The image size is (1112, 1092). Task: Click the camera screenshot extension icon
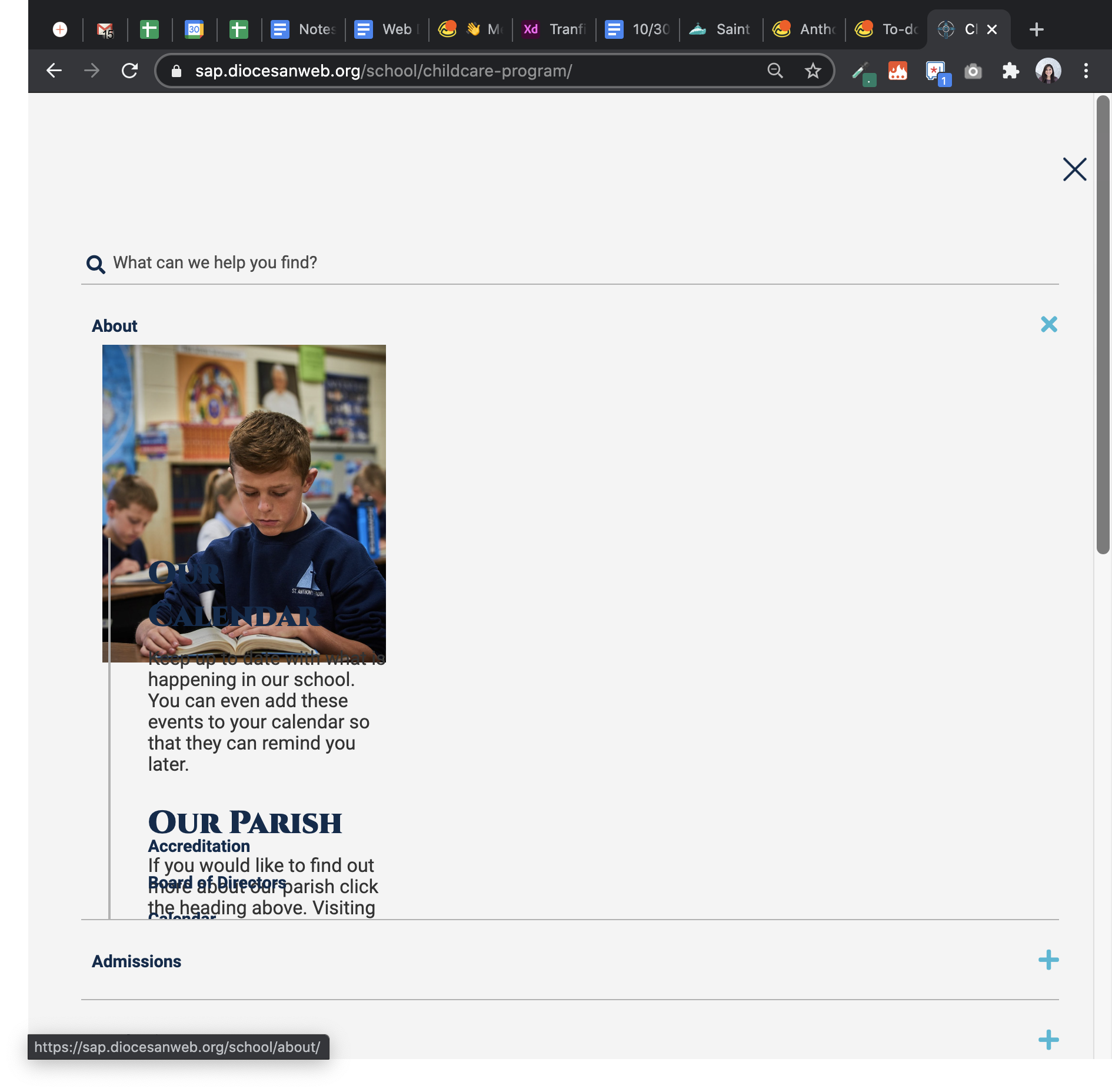click(973, 71)
